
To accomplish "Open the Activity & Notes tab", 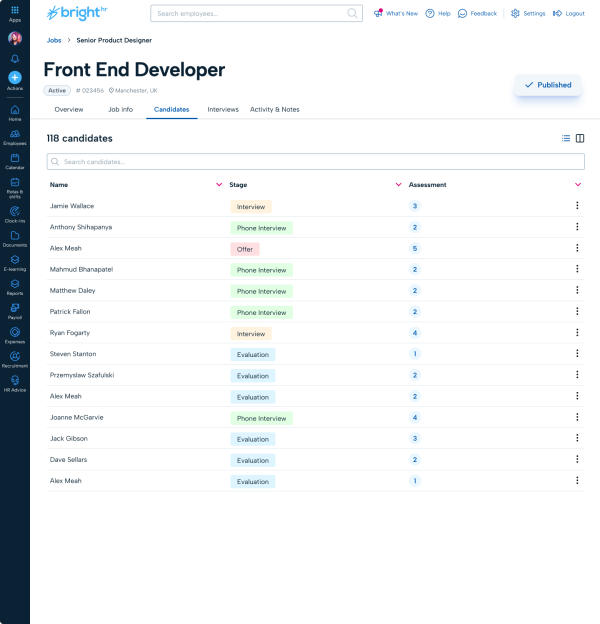I will point(275,109).
